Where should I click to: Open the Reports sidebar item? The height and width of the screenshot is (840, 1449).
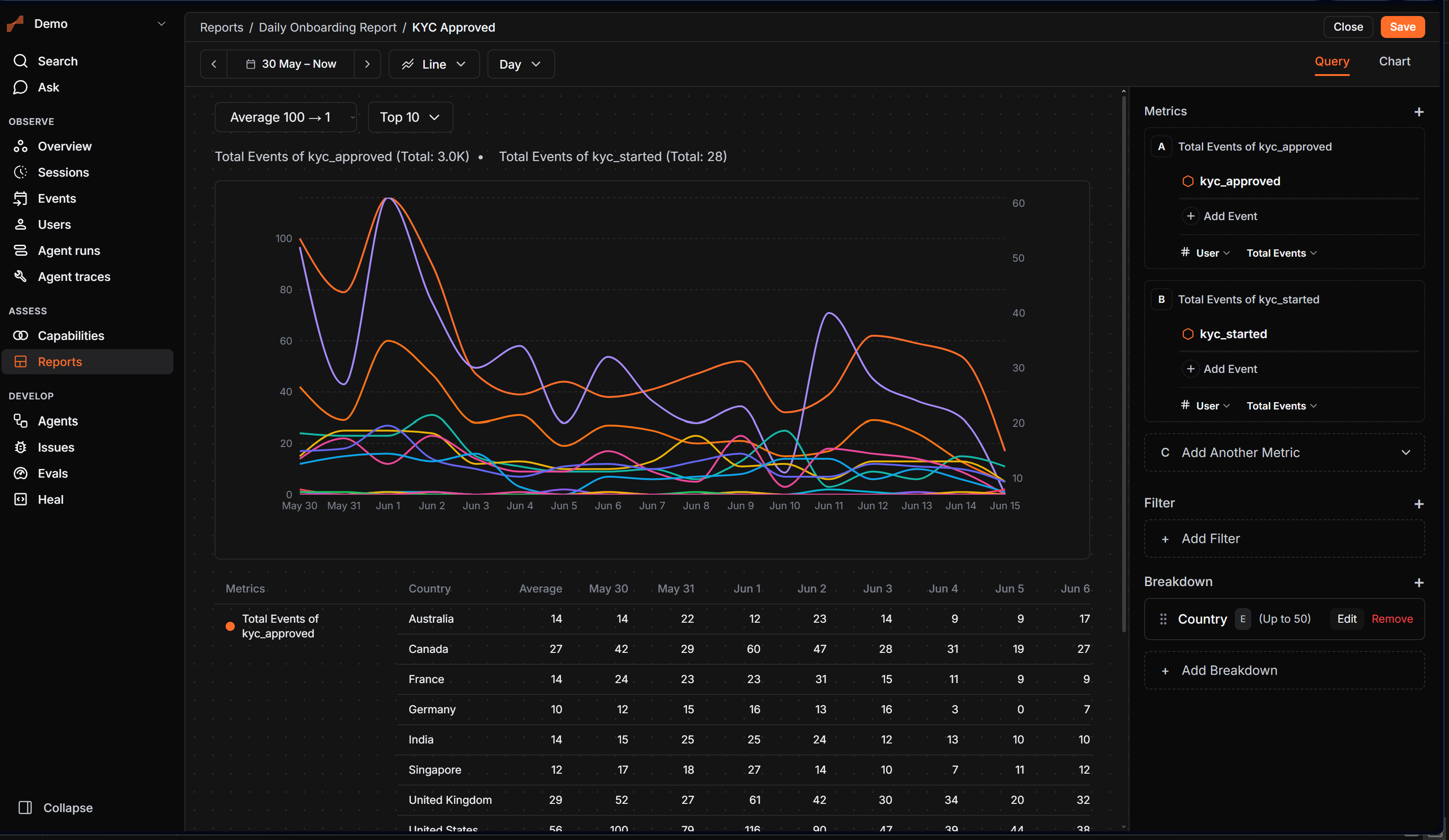tap(87, 361)
